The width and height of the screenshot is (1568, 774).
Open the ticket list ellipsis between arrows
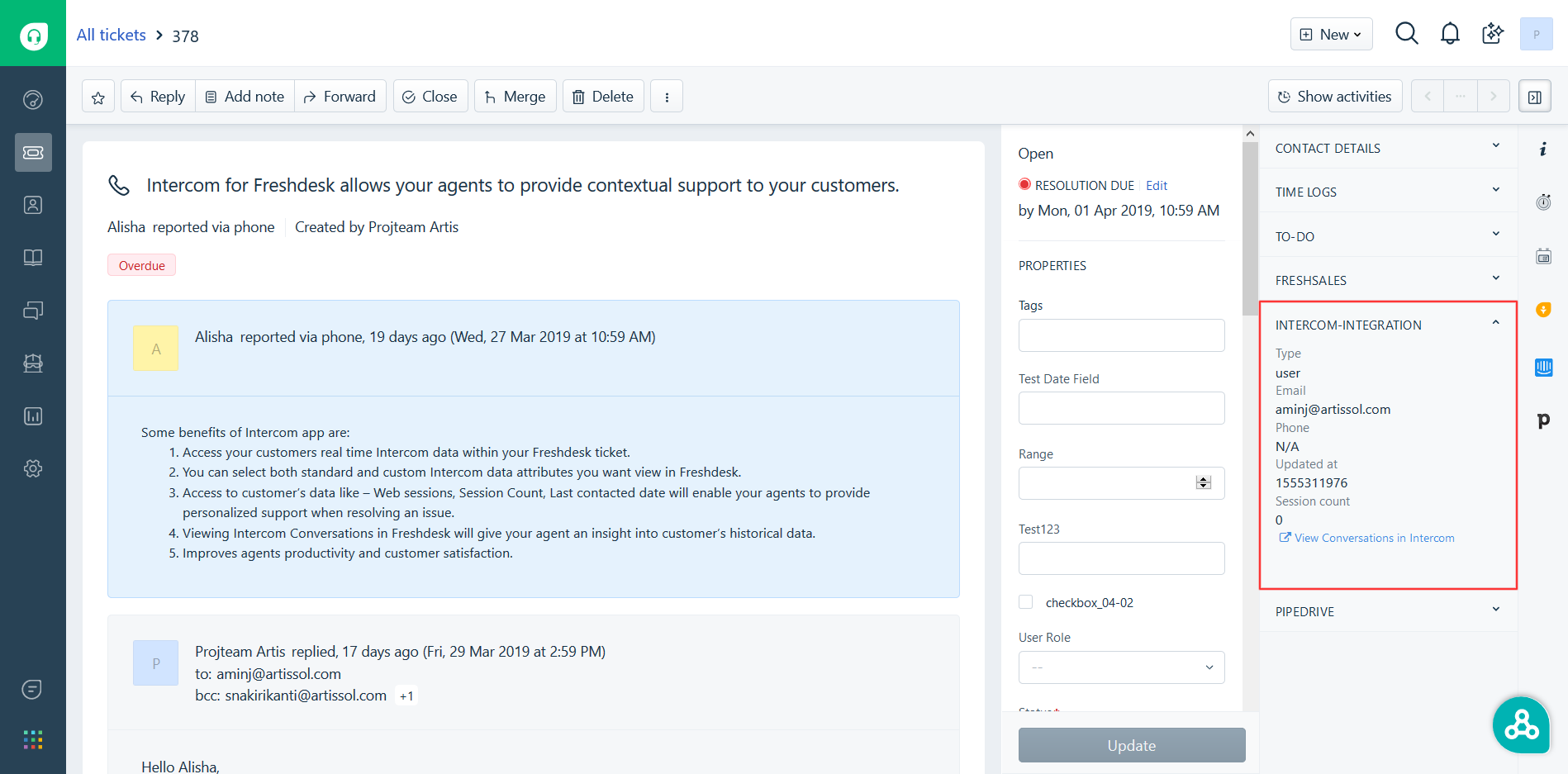click(x=1460, y=97)
